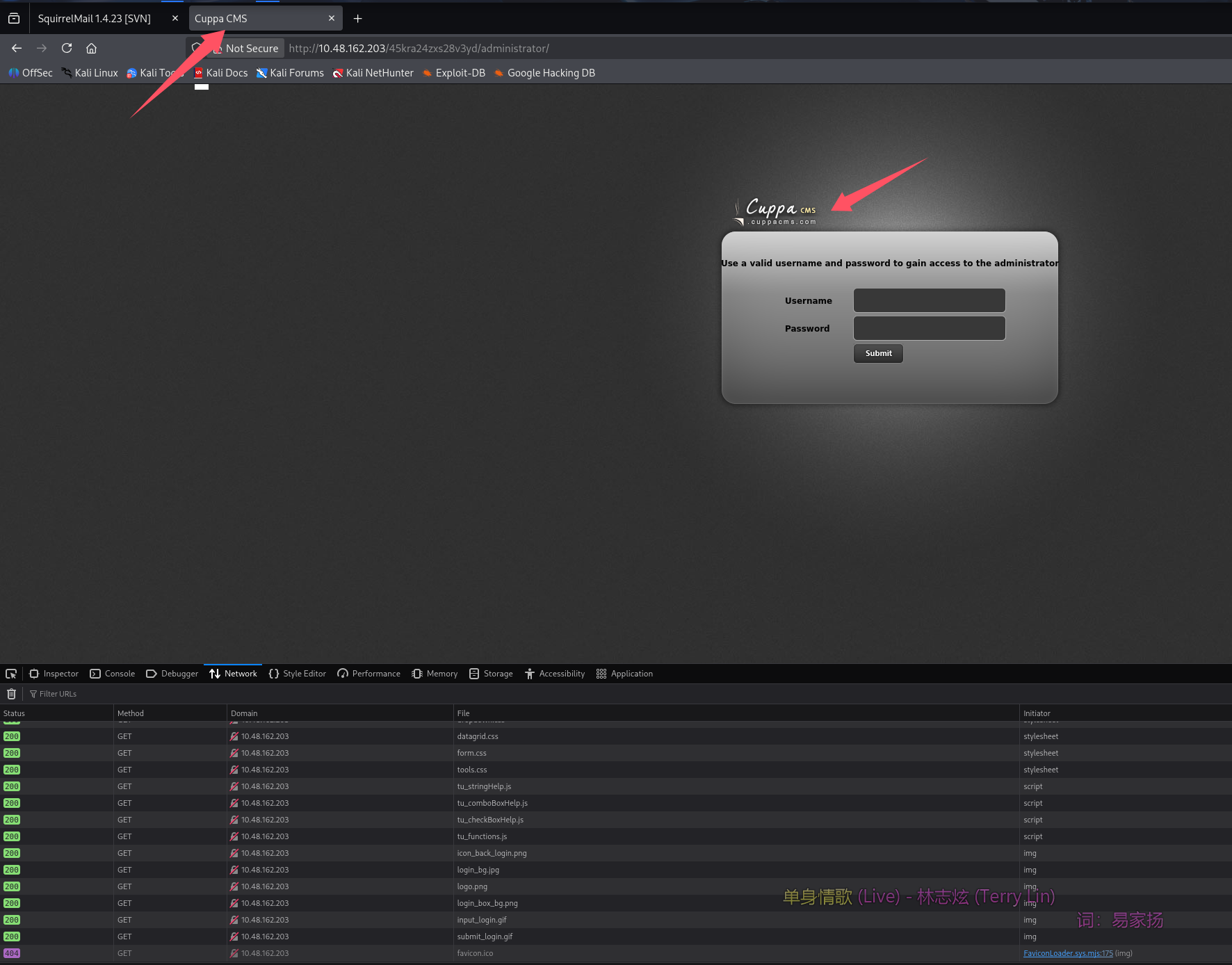Click the browser home icon
1232x965 pixels.
pyautogui.click(x=91, y=48)
